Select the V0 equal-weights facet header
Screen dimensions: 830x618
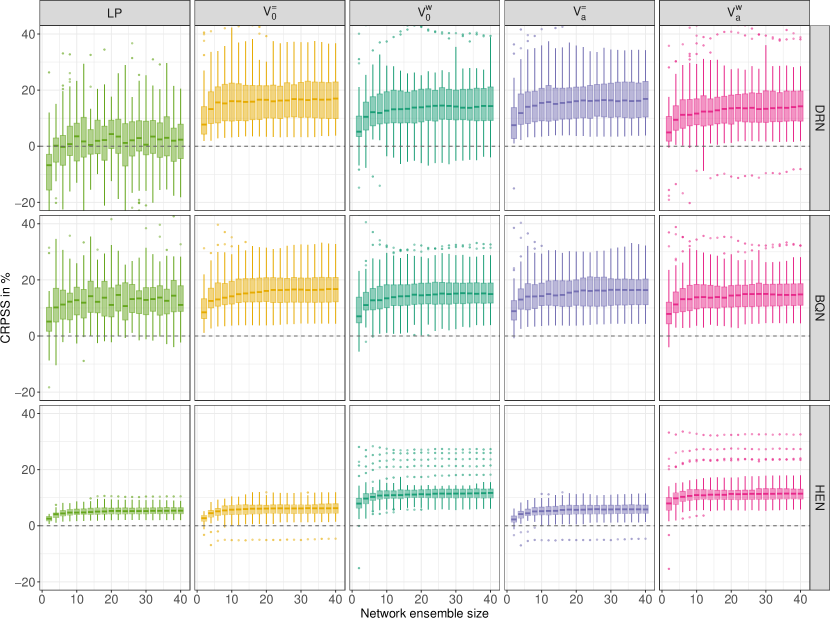pos(269,13)
